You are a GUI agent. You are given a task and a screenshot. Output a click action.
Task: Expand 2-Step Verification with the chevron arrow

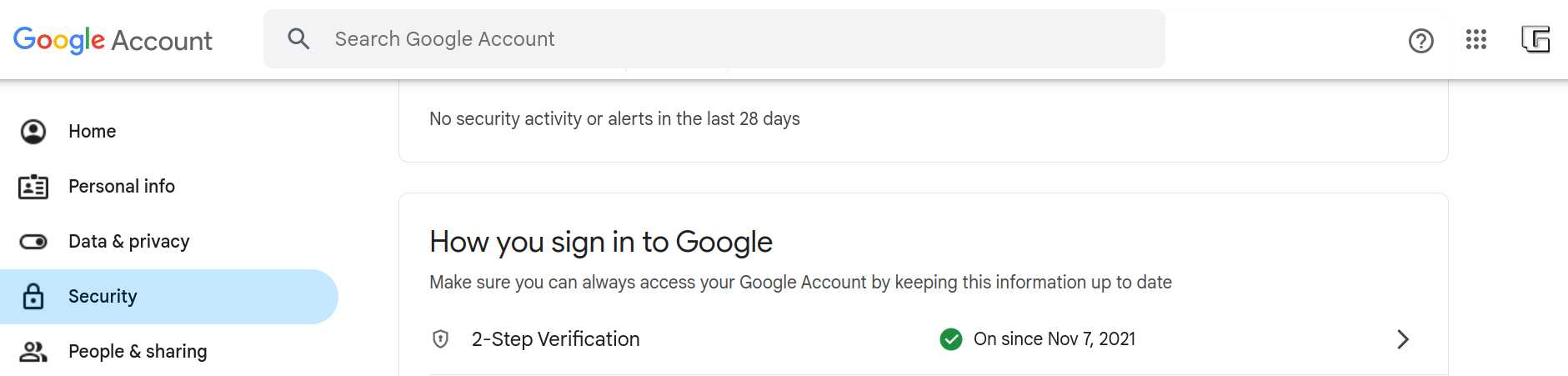pos(1403,339)
